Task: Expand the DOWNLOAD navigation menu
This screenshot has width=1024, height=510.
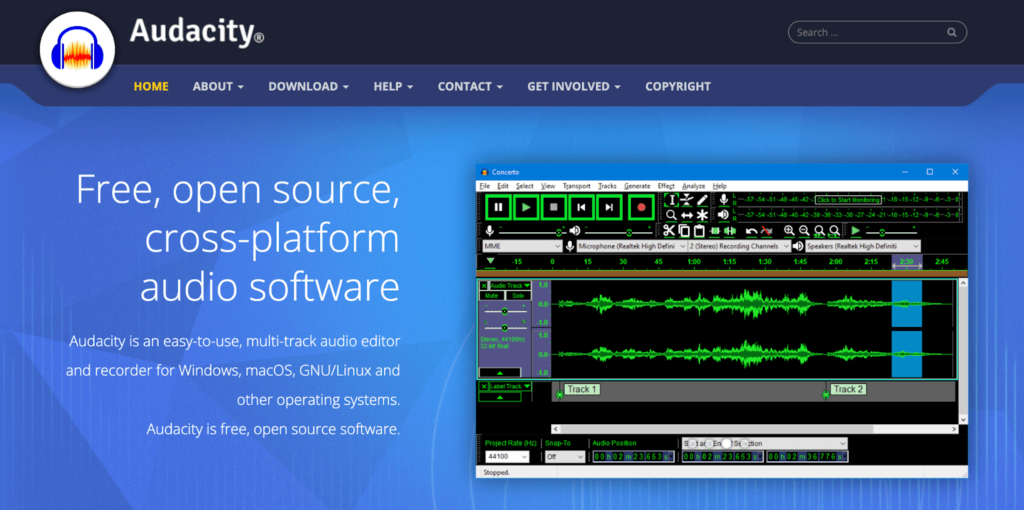Action: pyautogui.click(x=308, y=86)
